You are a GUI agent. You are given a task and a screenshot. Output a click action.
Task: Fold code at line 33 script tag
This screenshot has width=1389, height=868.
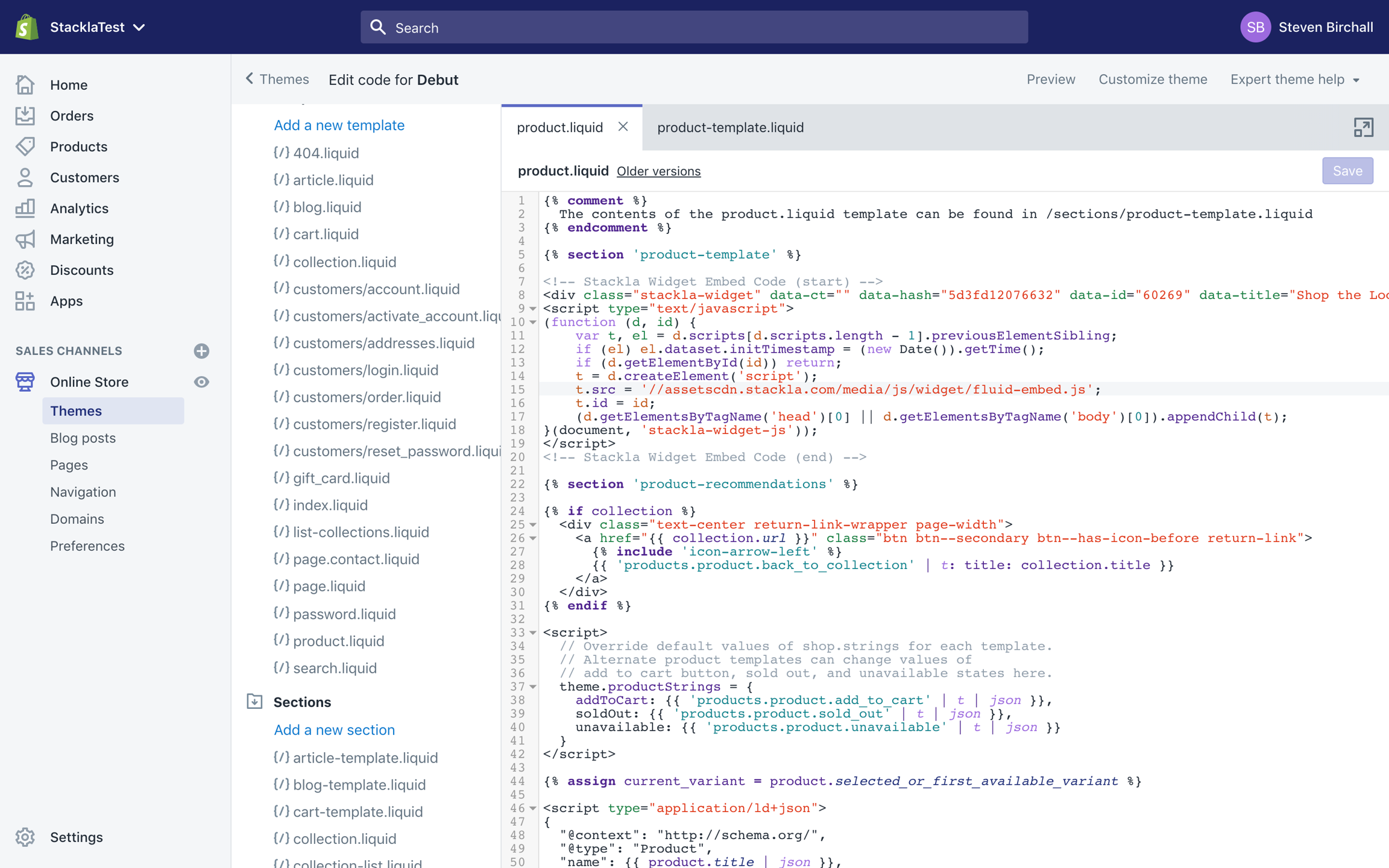533,633
